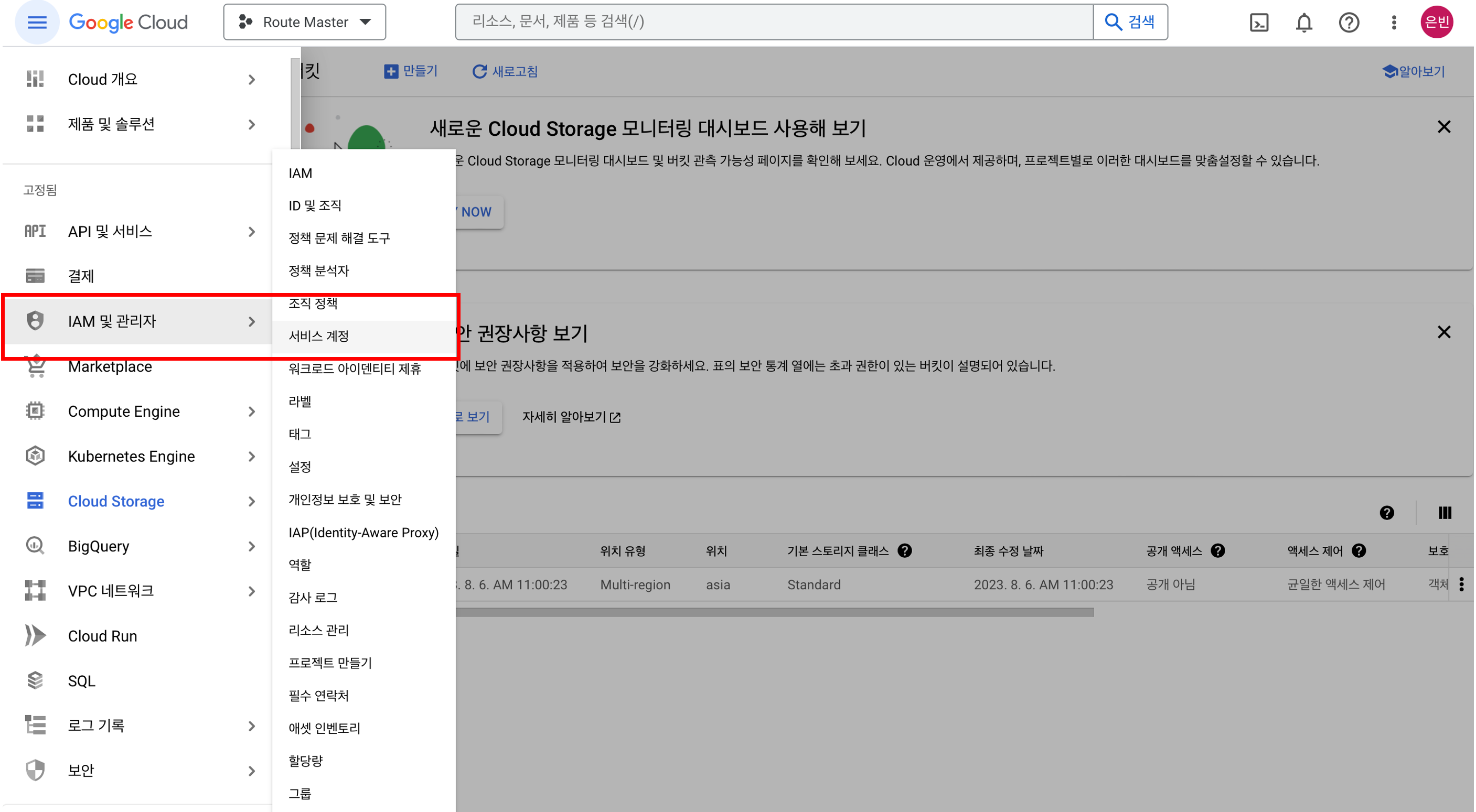1476x812 pixels.
Task: Choose 조직 정책 from the submenu
Action: tap(313, 304)
